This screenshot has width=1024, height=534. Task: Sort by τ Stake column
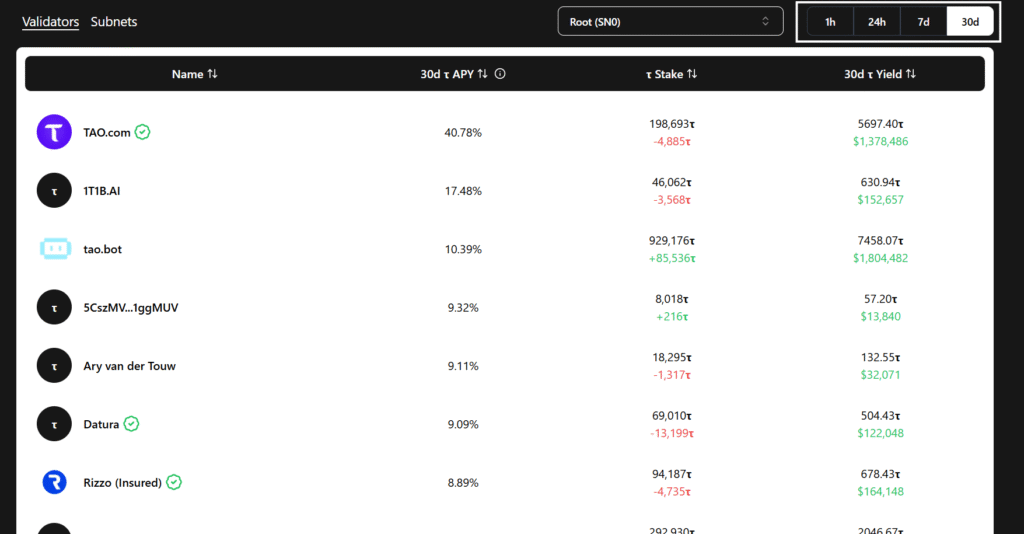point(670,74)
